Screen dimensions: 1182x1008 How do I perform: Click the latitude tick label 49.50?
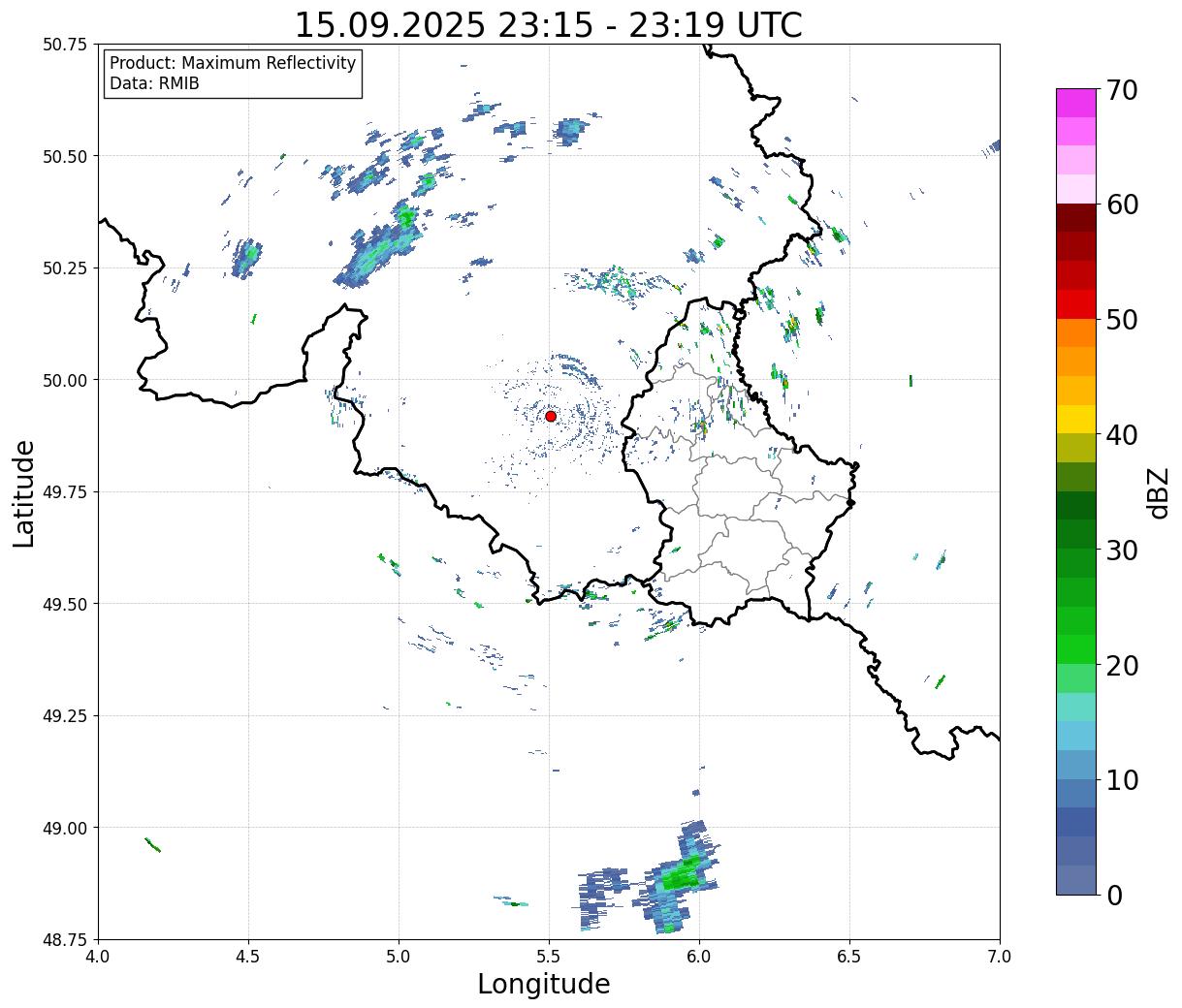[65, 604]
